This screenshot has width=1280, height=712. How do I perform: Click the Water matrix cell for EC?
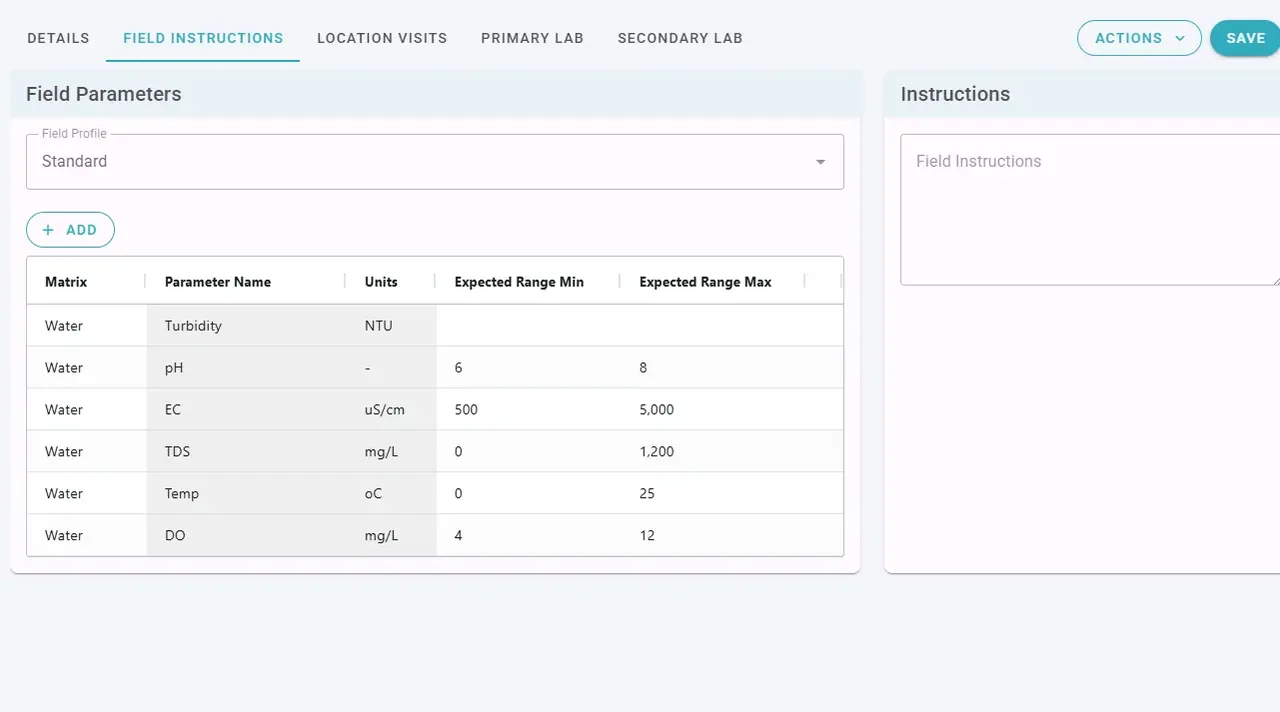coord(87,410)
